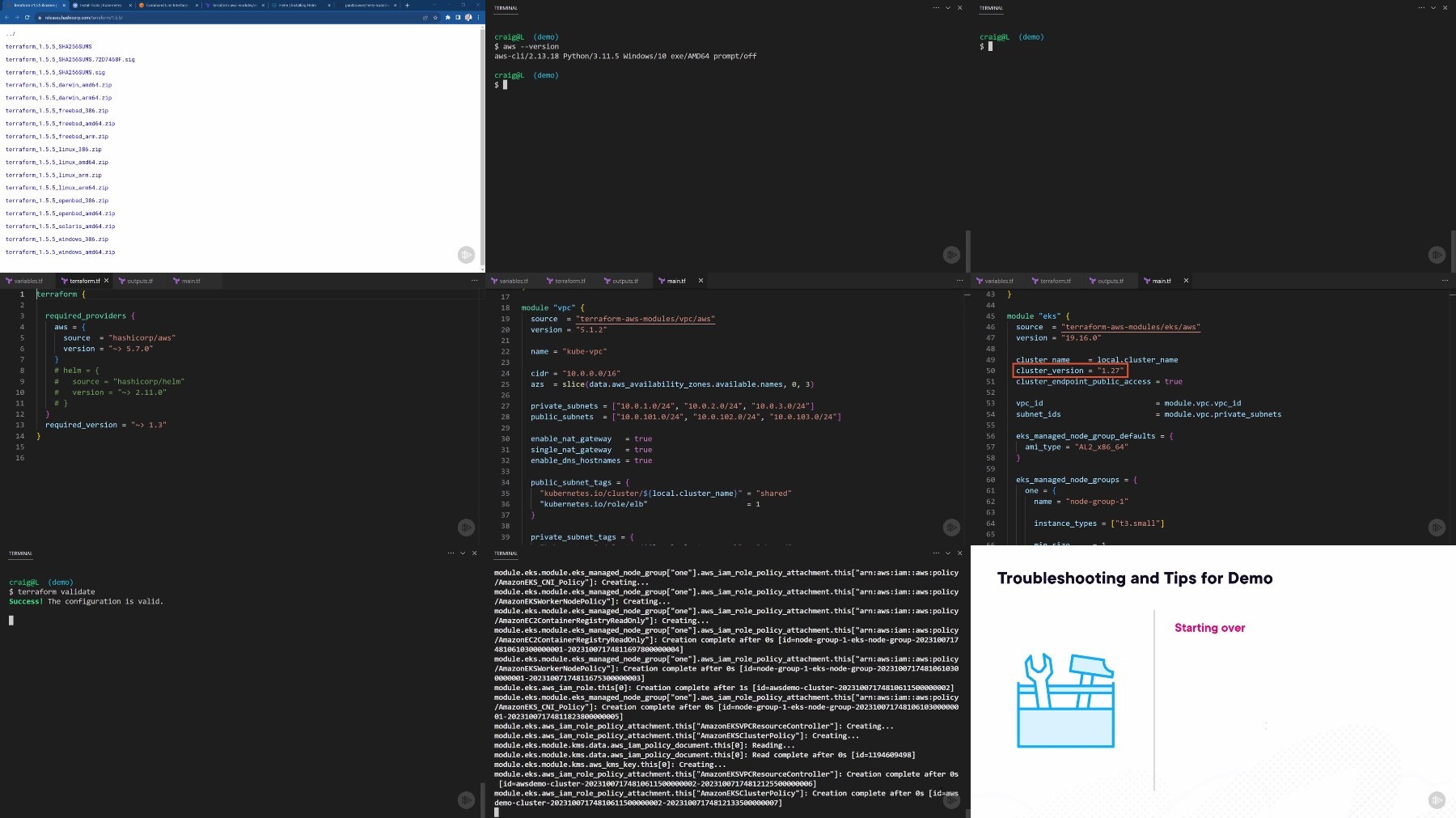Close the Command Line Interface browser tab
This screenshot has height=818, width=1456.
pyautogui.click(x=197, y=5)
